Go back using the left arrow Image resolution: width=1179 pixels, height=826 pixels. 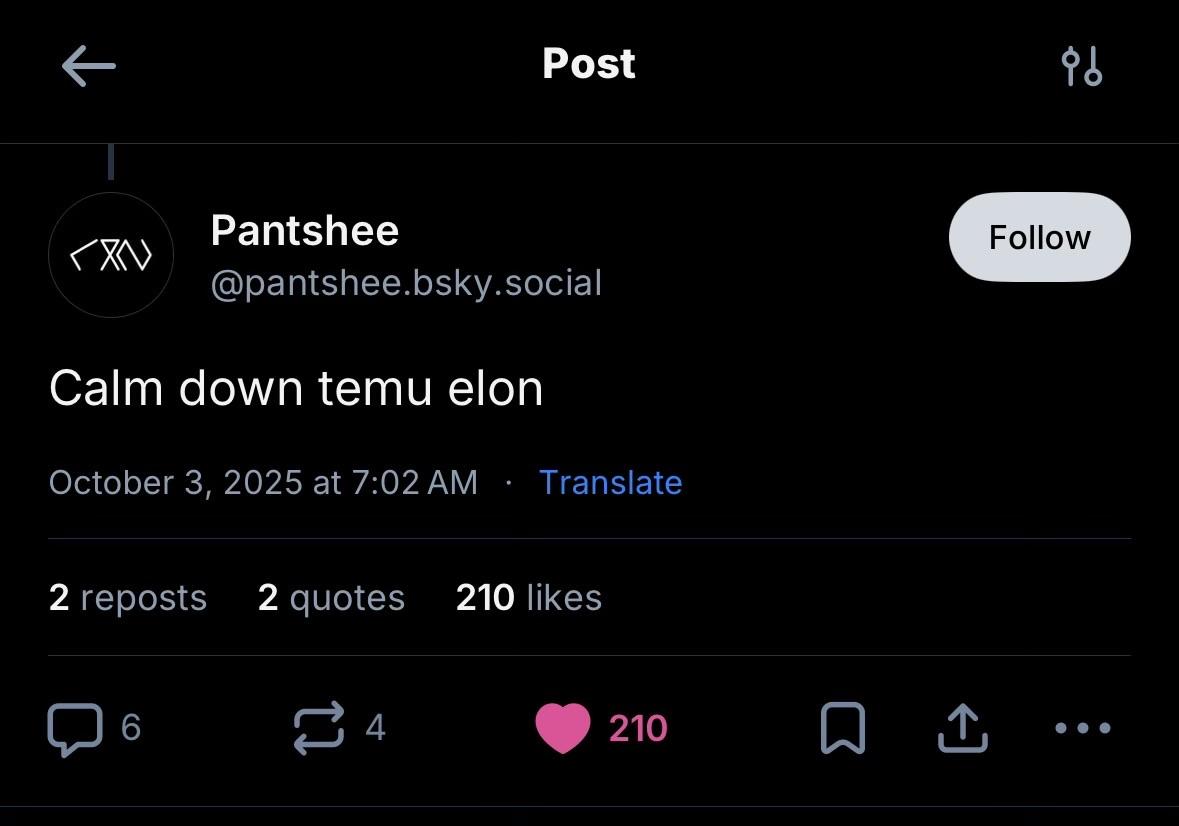(x=88, y=67)
